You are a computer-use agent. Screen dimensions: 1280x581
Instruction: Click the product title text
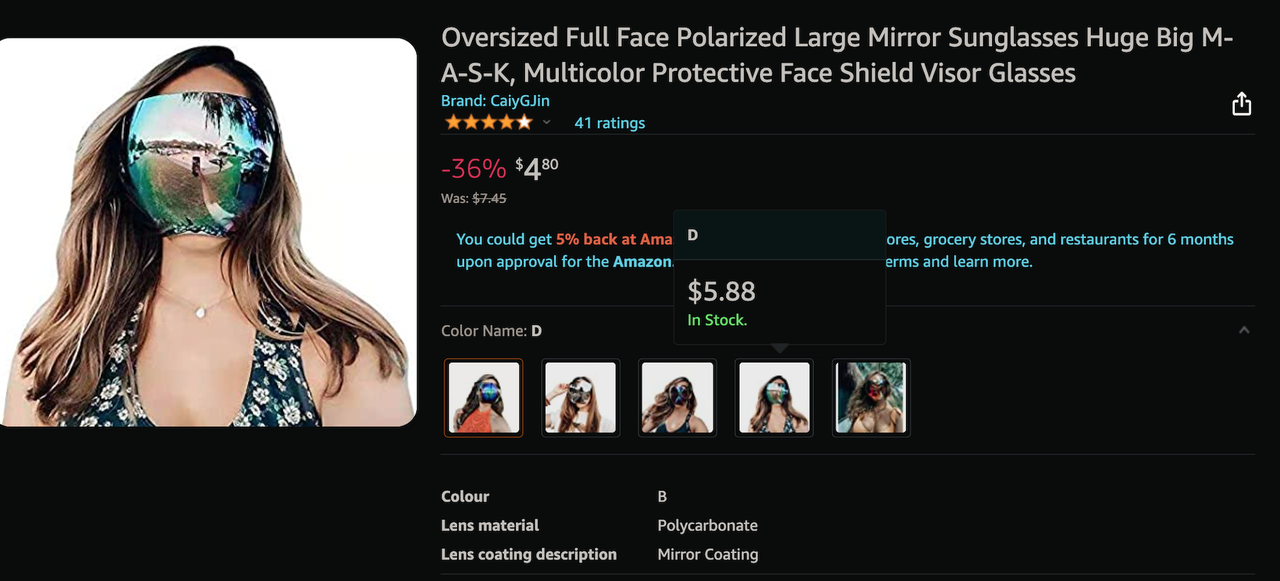[x=837, y=55]
